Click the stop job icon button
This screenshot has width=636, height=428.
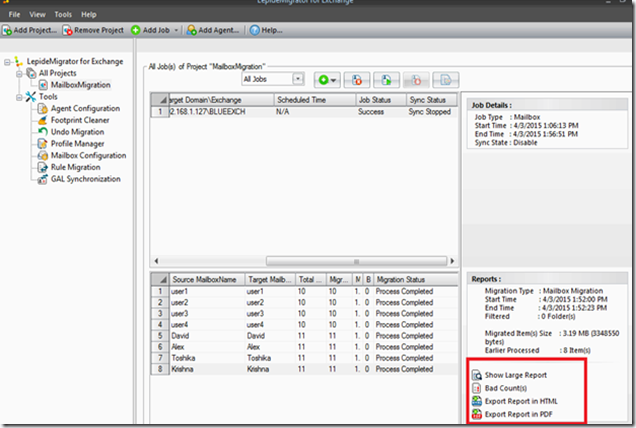pos(357,80)
